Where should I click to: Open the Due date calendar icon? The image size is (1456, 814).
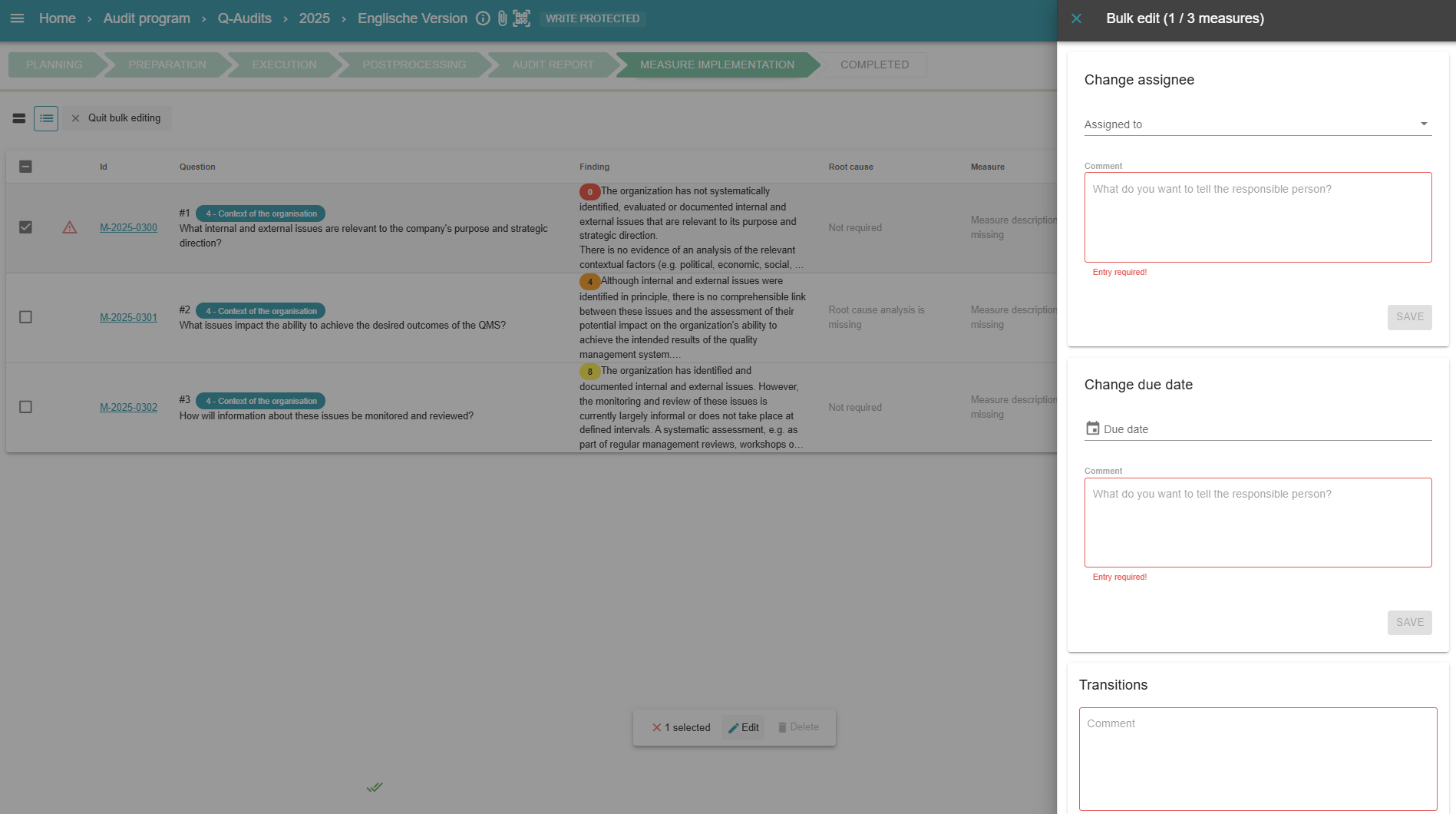[x=1092, y=429]
